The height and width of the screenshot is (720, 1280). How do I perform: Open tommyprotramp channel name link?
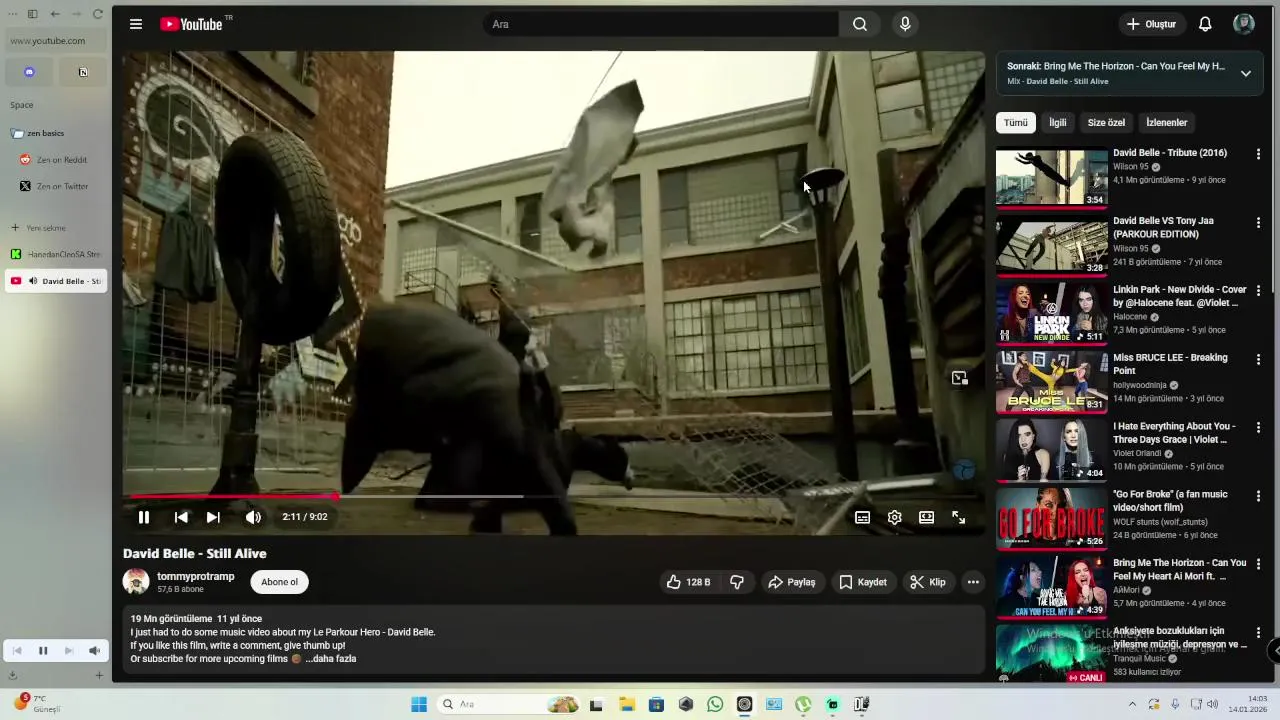click(x=196, y=576)
